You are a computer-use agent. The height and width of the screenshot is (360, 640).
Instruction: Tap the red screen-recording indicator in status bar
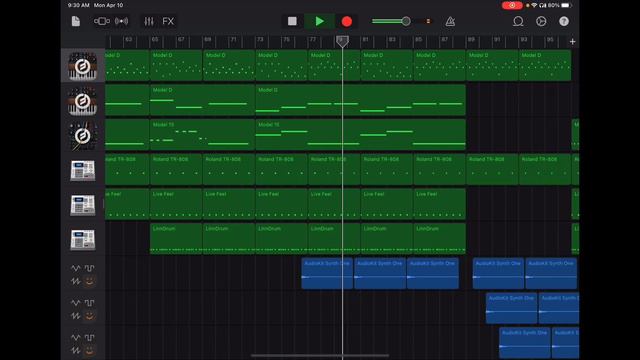pos(512,5)
